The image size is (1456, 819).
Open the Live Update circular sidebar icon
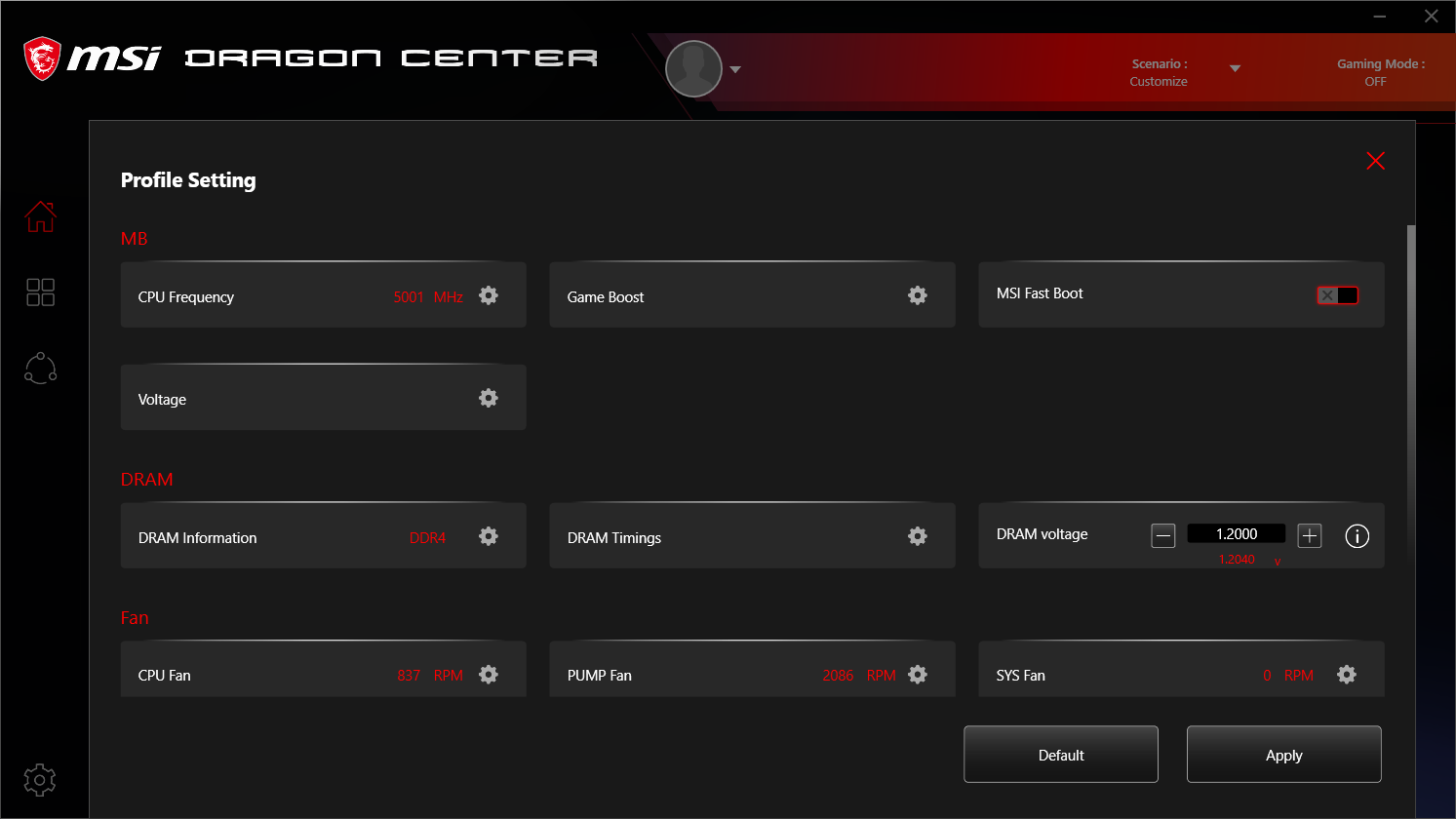40,368
